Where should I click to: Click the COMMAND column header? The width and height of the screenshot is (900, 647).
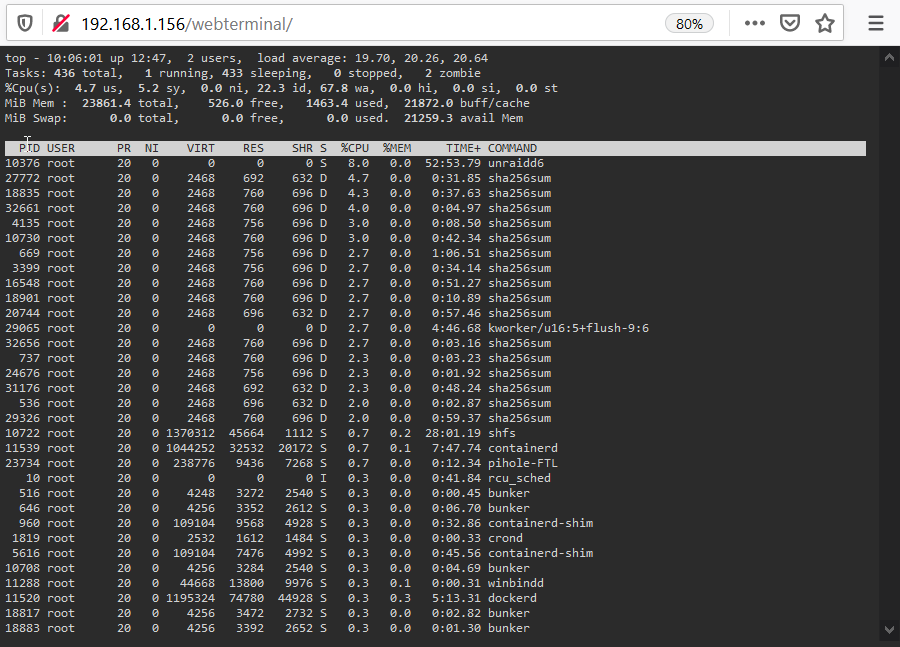pyautogui.click(x=512, y=148)
